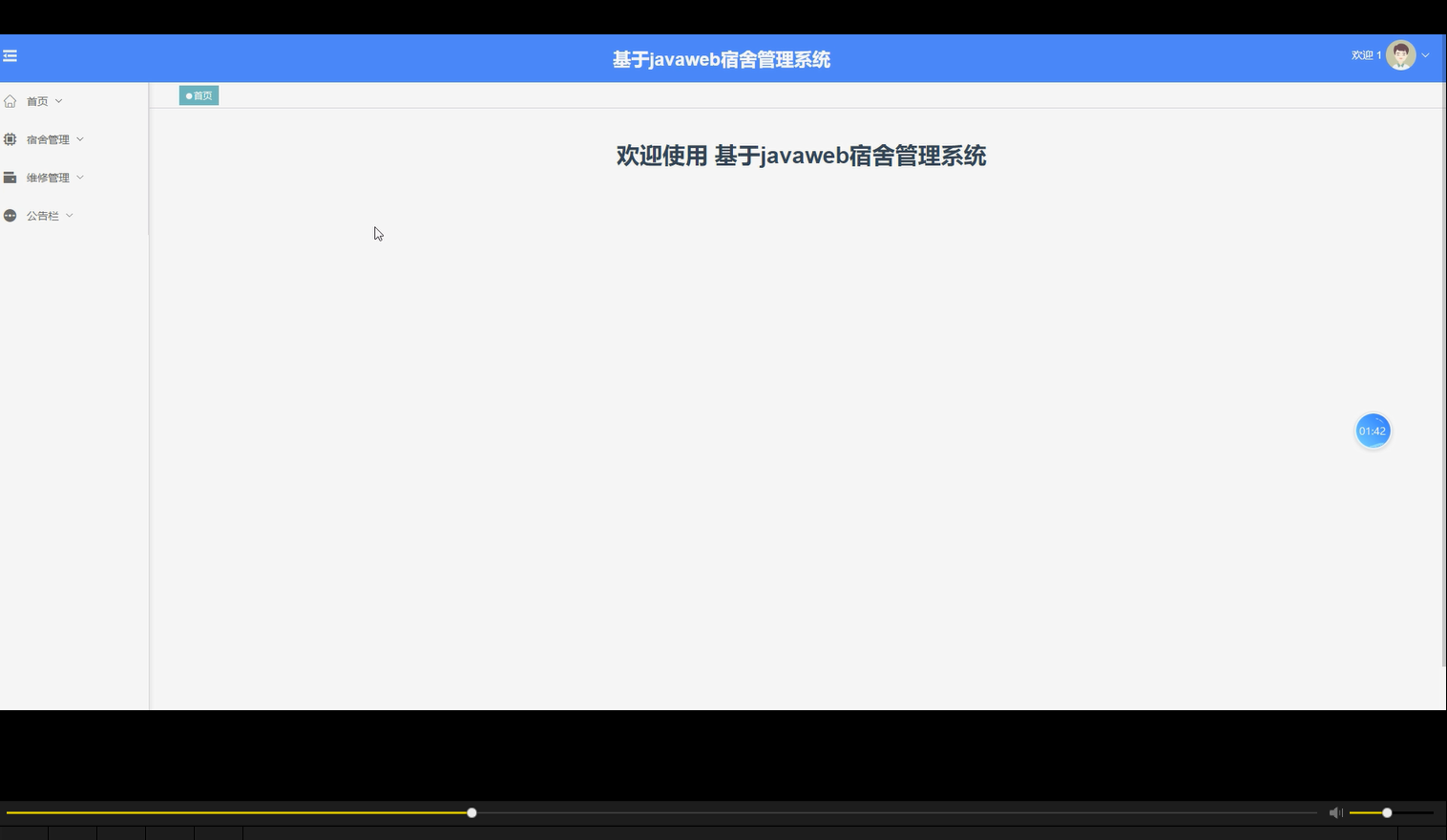Expand the 宿舍管理 dropdown
This screenshot has height=840, width=1447.
point(48,138)
